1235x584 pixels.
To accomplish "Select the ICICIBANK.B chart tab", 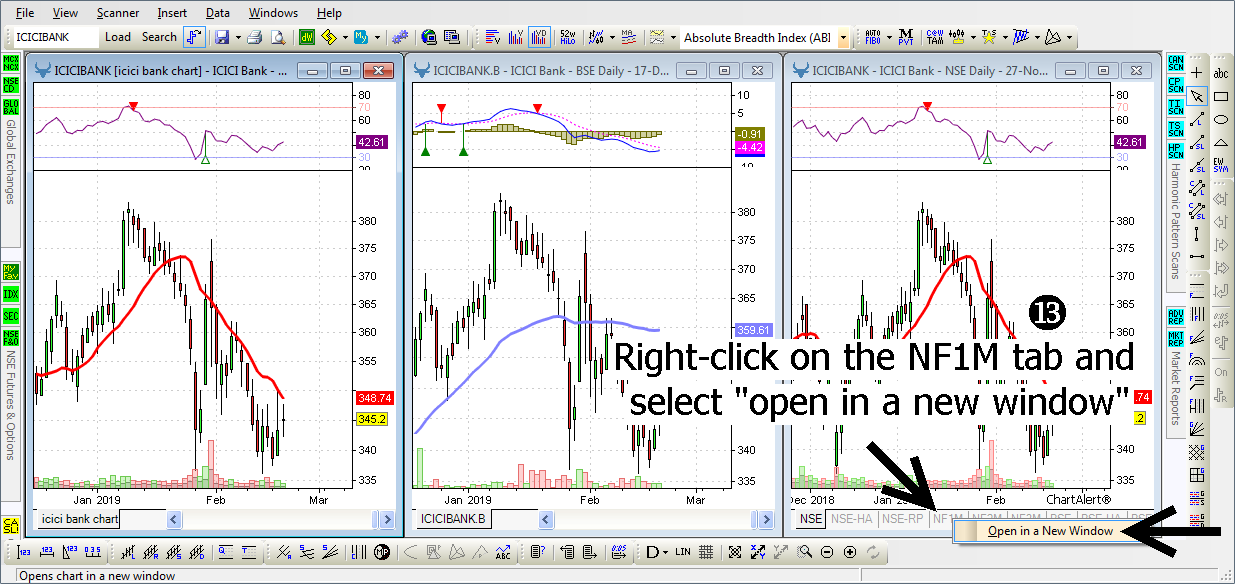I will pyautogui.click(x=453, y=519).
